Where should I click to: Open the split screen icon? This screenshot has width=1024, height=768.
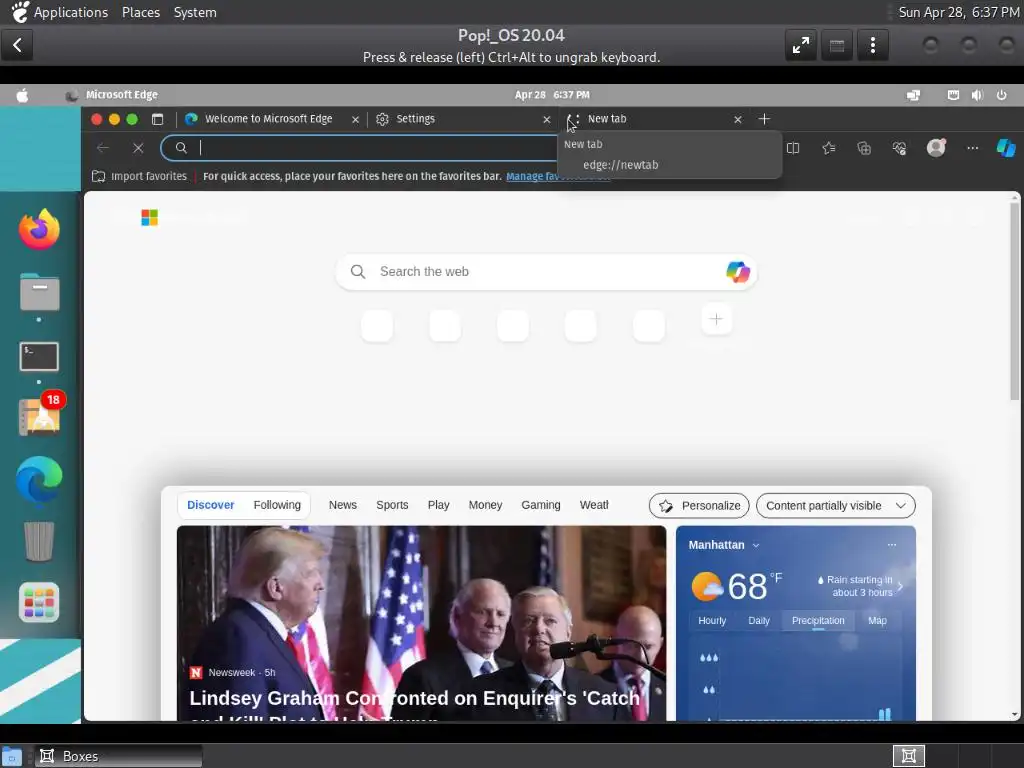(793, 148)
